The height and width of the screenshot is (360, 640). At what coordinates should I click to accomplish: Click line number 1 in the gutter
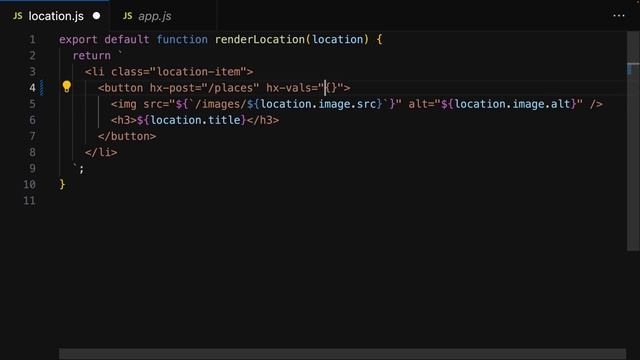[32, 40]
